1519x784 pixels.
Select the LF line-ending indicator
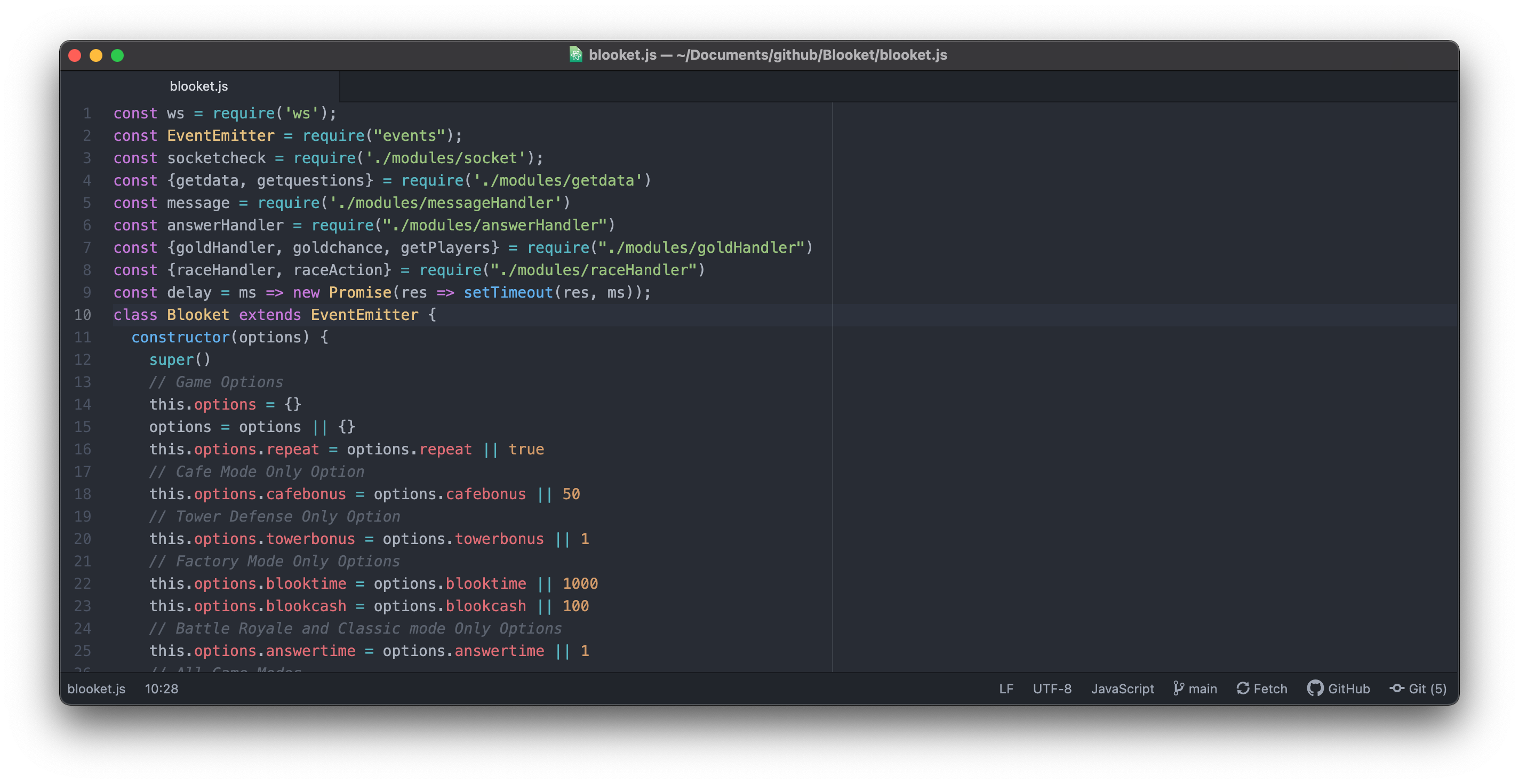point(1005,688)
